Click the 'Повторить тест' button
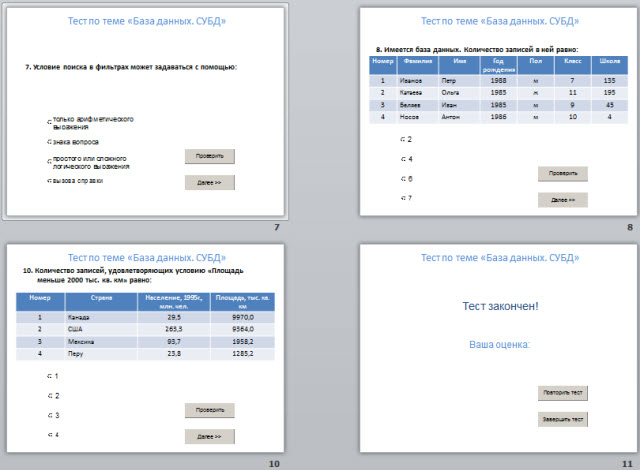Viewport: 640px width, 470px height. coord(562,393)
